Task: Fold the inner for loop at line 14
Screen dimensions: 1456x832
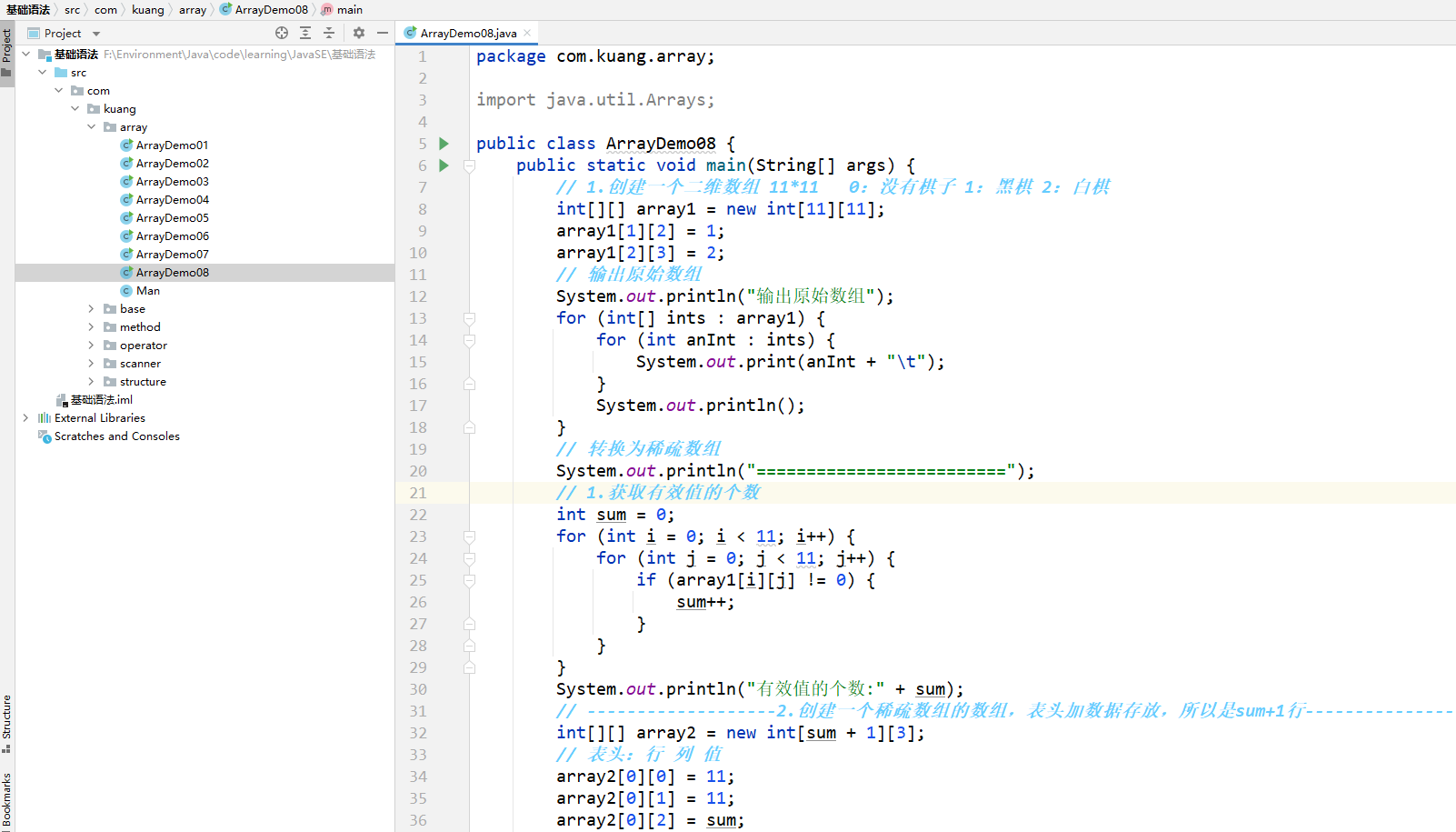Action: [x=469, y=340]
